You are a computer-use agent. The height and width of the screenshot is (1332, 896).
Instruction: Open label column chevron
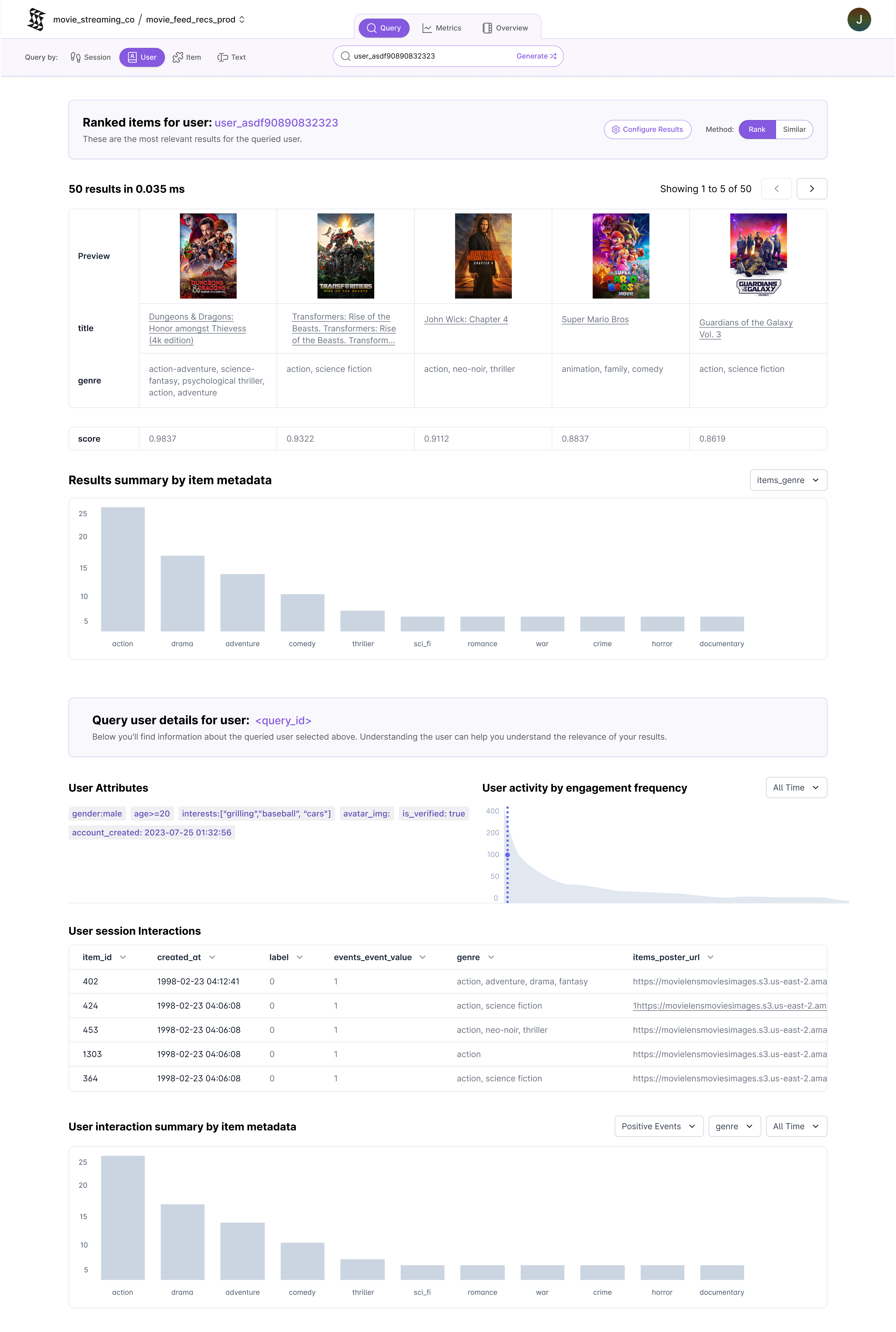pyautogui.click(x=299, y=957)
